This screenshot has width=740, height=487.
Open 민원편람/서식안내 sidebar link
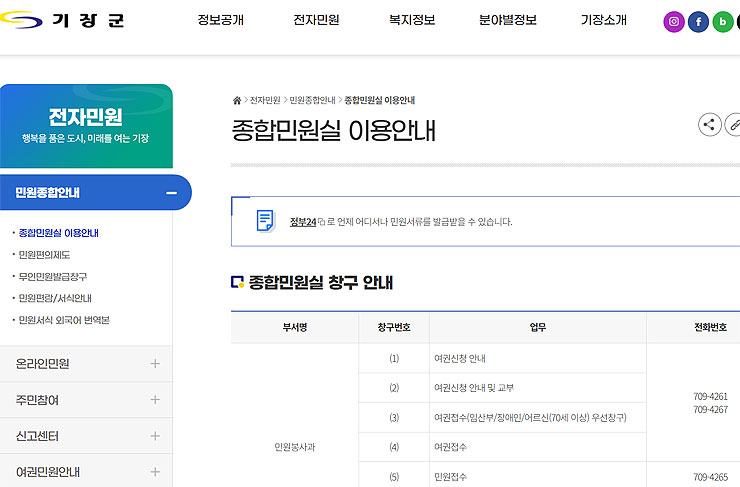pyautogui.click(x=55, y=298)
